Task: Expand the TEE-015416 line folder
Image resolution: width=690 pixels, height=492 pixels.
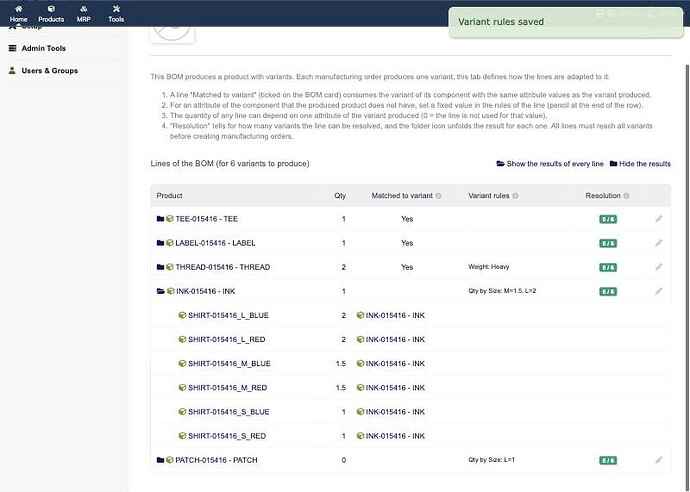Action: pos(161,219)
